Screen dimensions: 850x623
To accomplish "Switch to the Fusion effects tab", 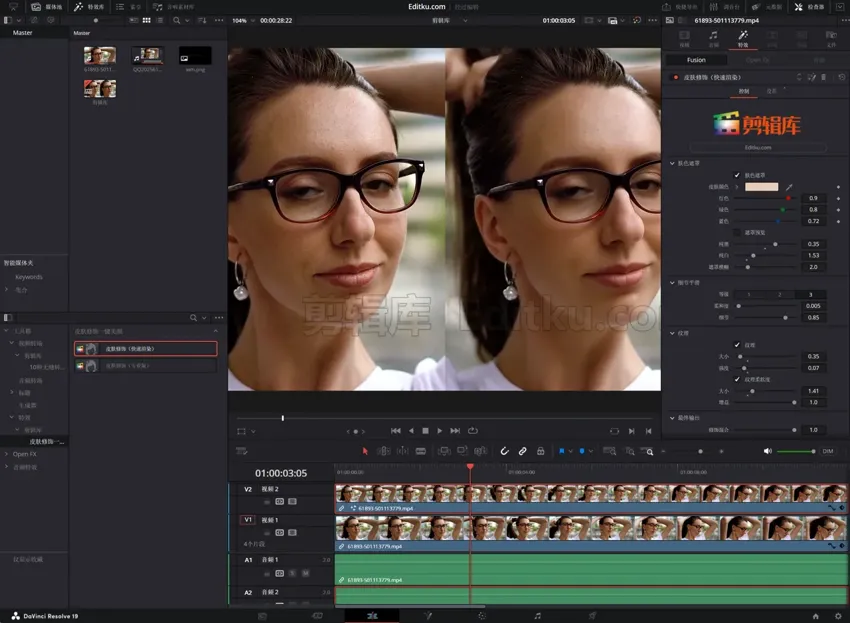I will [697, 60].
